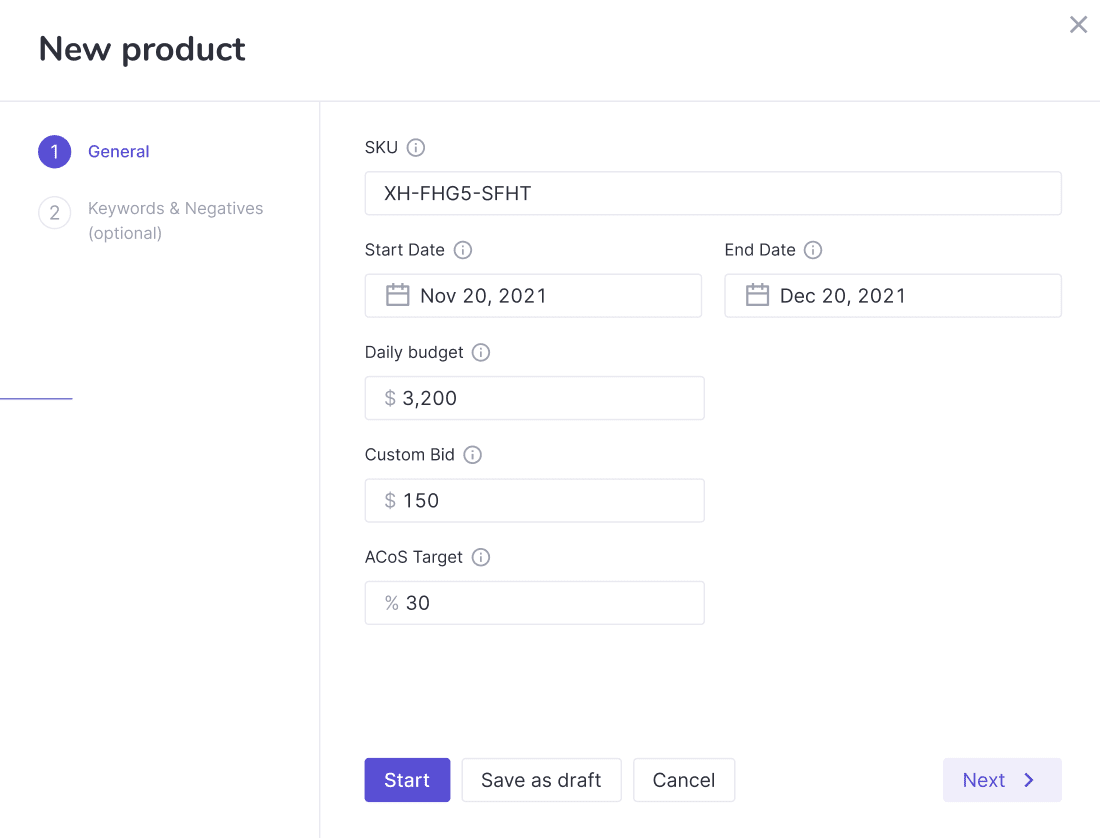Select the step 2 circle indicator
This screenshot has height=838, width=1100.
(x=57, y=213)
